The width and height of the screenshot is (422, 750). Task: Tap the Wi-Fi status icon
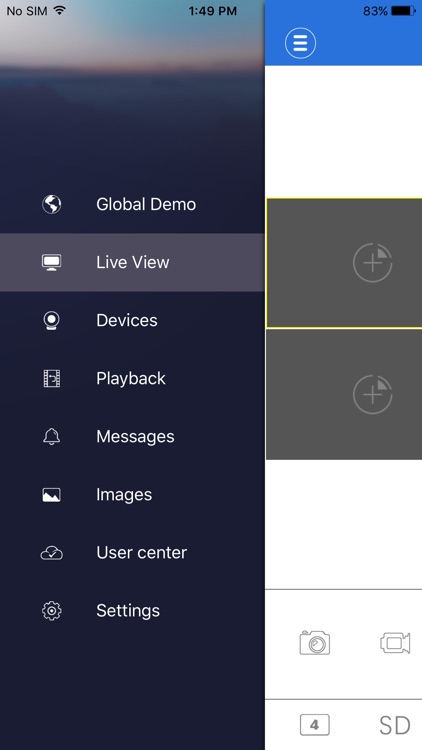(x=59, y=11)
